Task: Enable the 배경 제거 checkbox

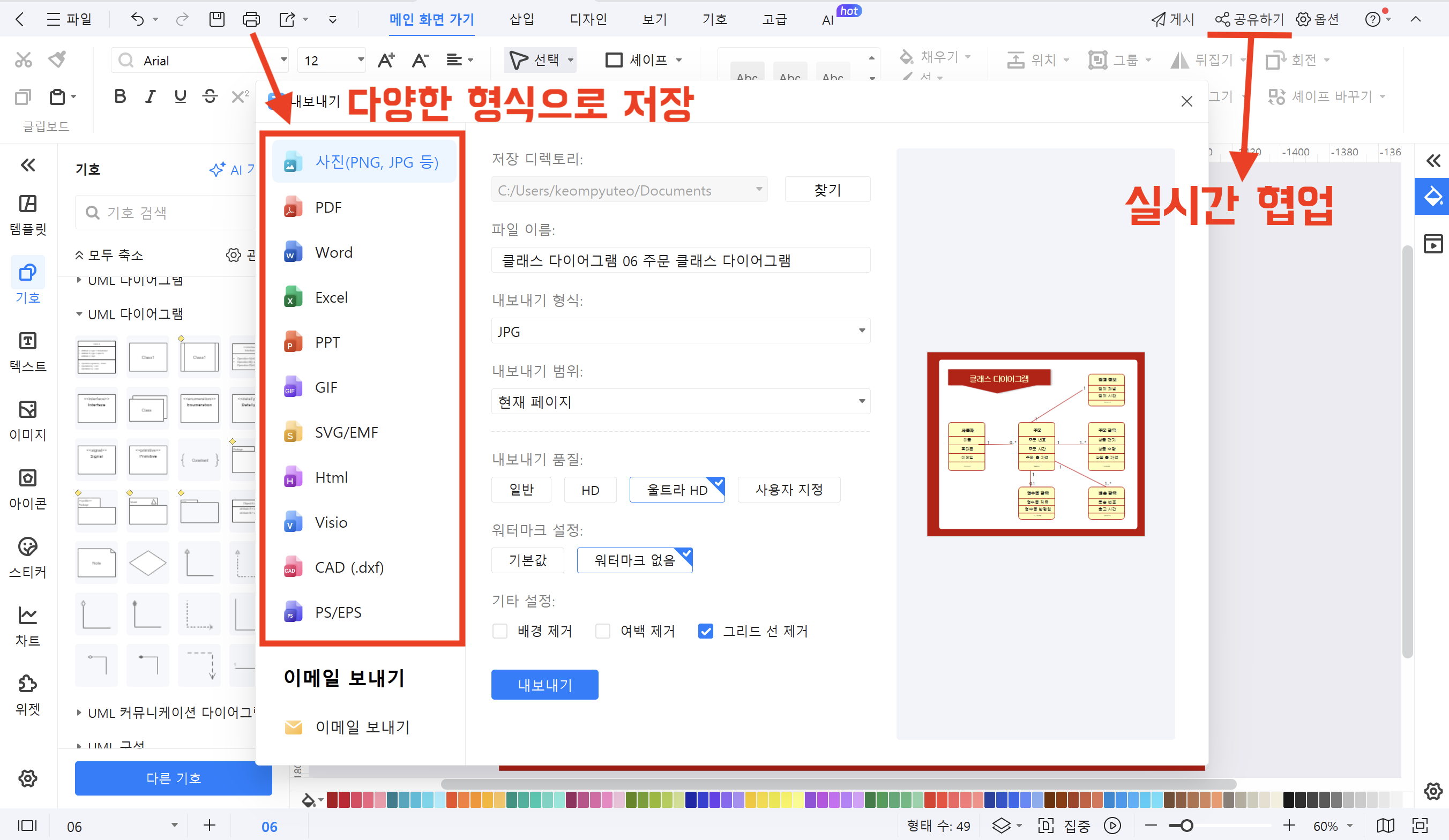Action: 499,631
